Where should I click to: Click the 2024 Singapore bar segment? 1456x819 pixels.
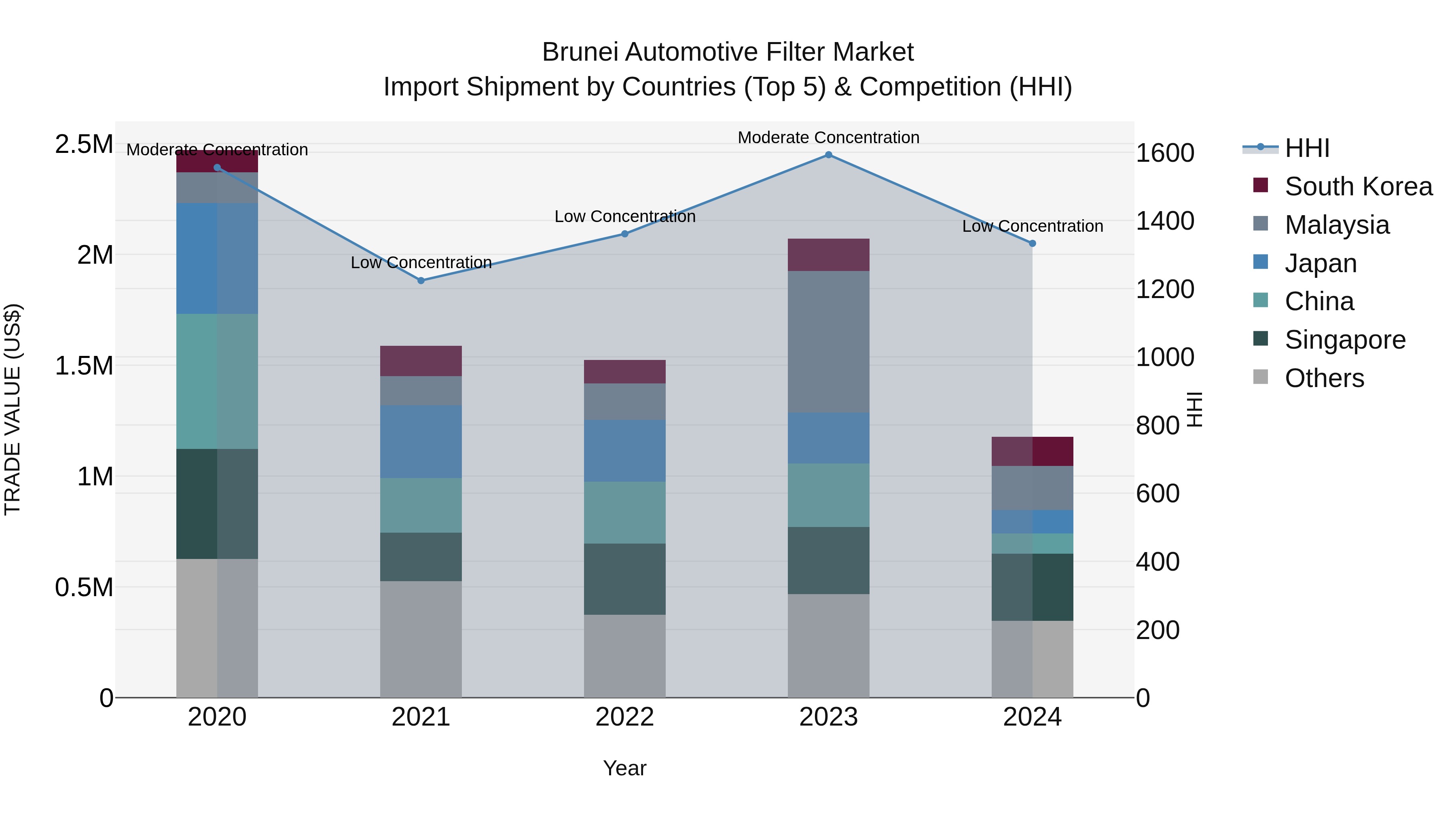tap(1032, 588)
